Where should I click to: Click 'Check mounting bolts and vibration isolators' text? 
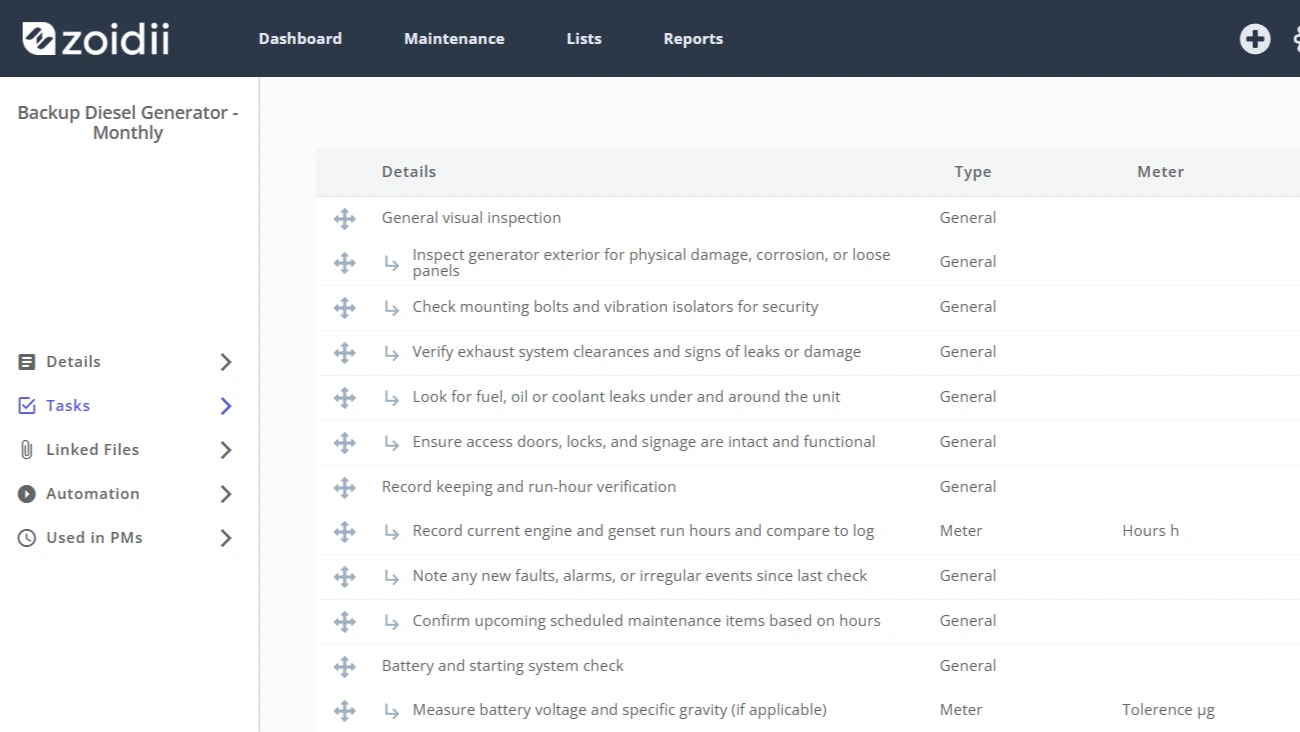[x=615, y=307]
